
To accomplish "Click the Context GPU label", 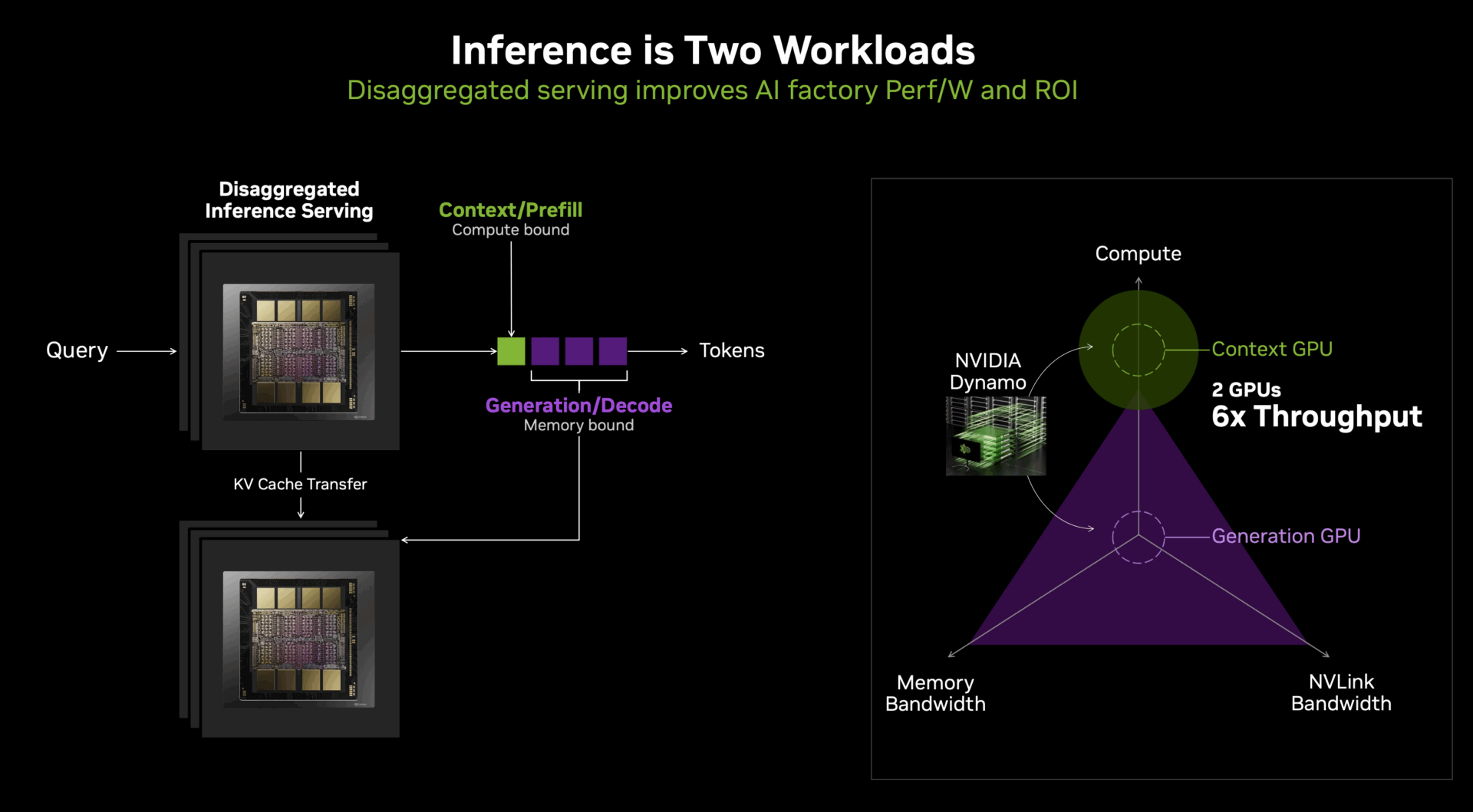I will tap(1271, 349).
